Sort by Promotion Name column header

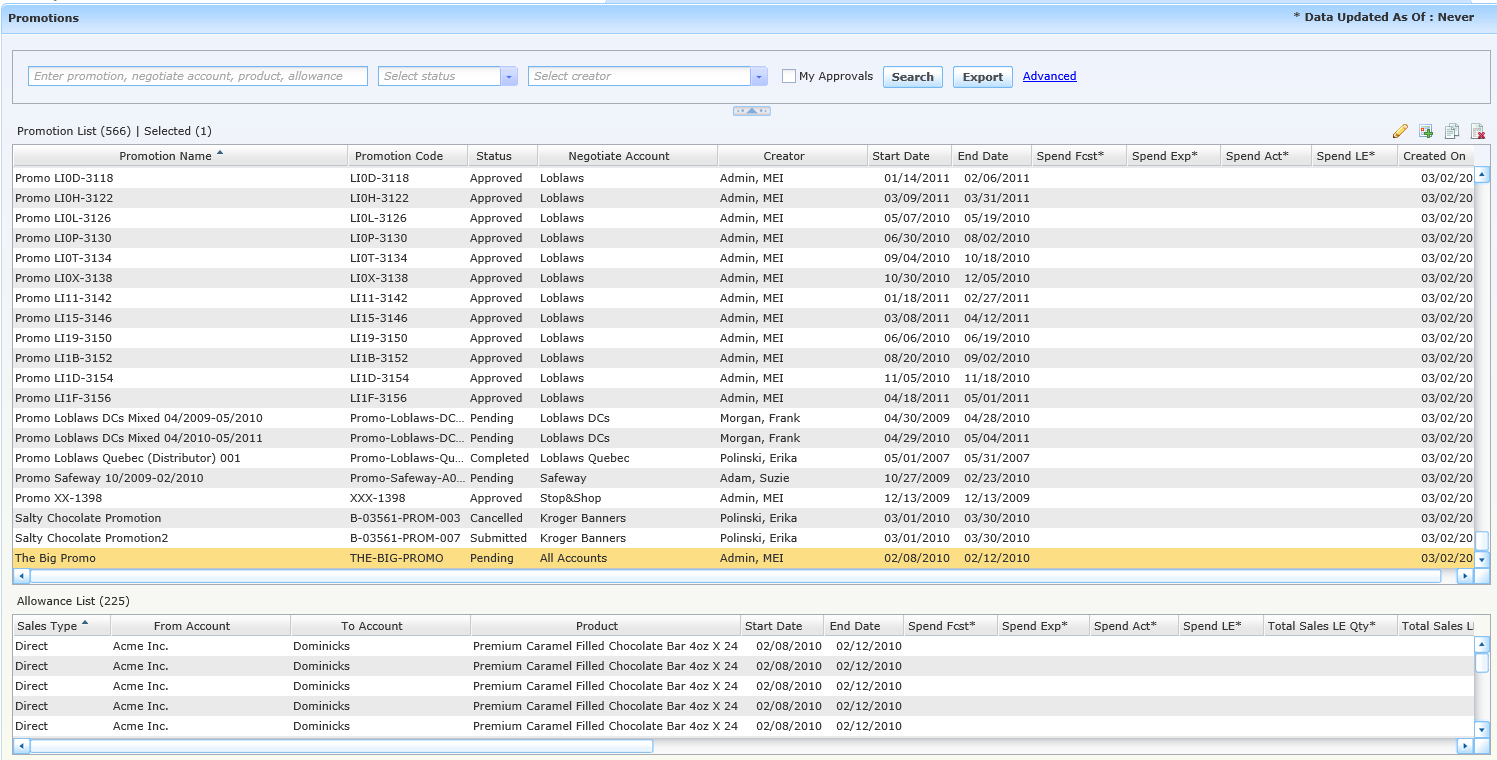point(166,156)
